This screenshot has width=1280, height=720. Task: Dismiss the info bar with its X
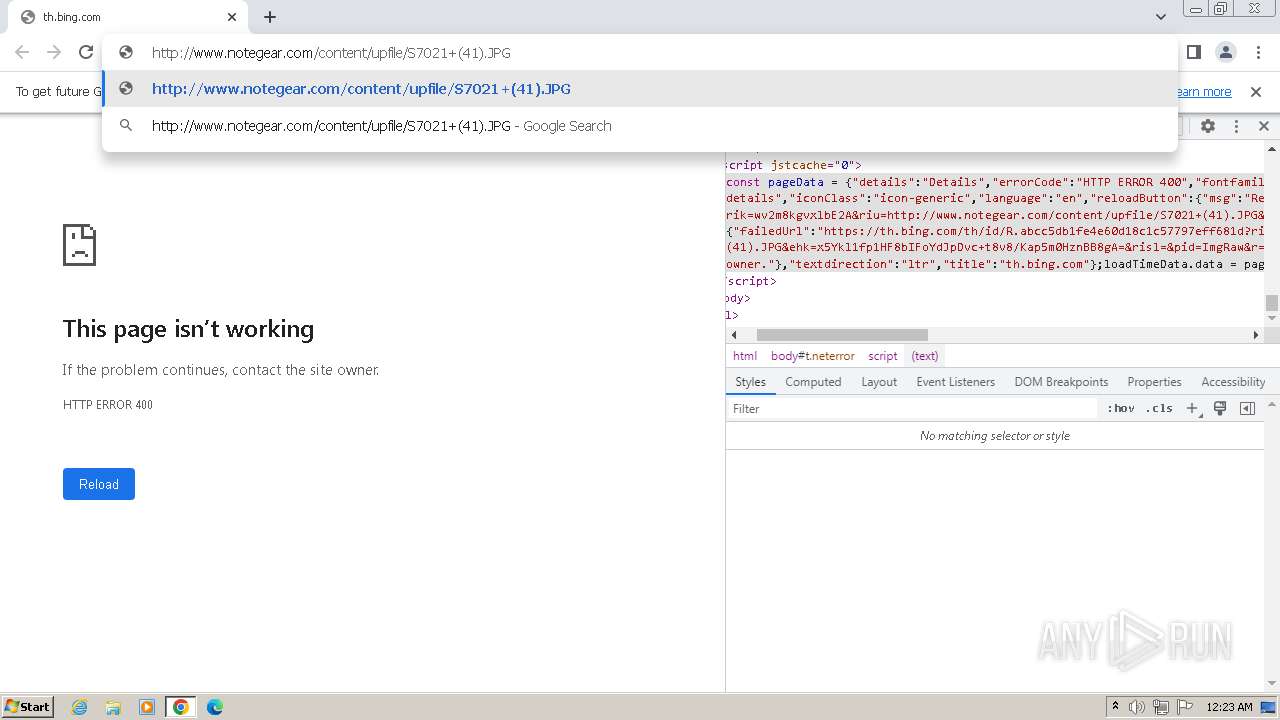coord(1256,92)
